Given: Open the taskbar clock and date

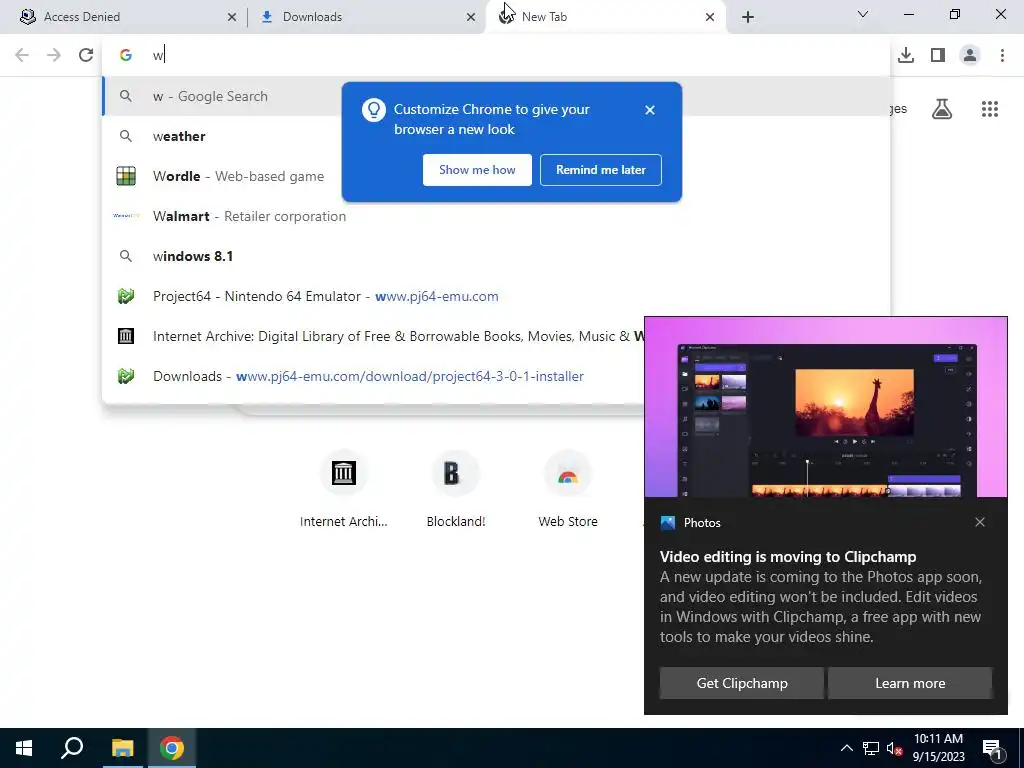Looking at the screenshot, I should point(938,748).
